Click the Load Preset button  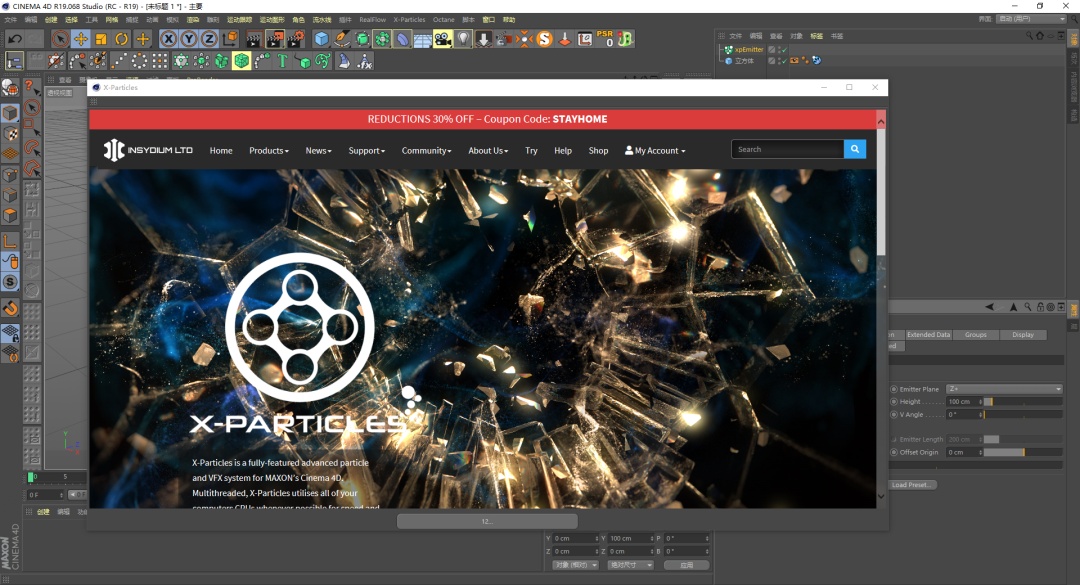click(x=913, y=485)
